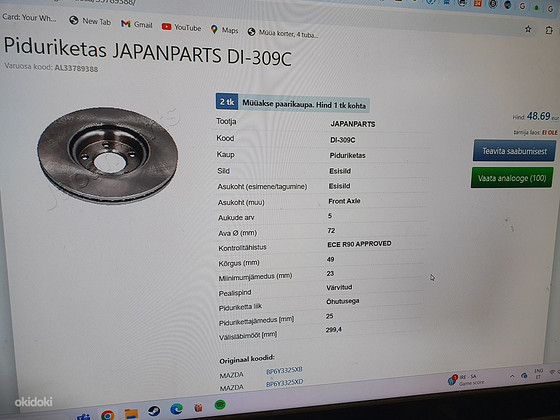Switch the ENG ET keyboard language indicator
This screenshot has height=420, width=560.
[538, 374]
